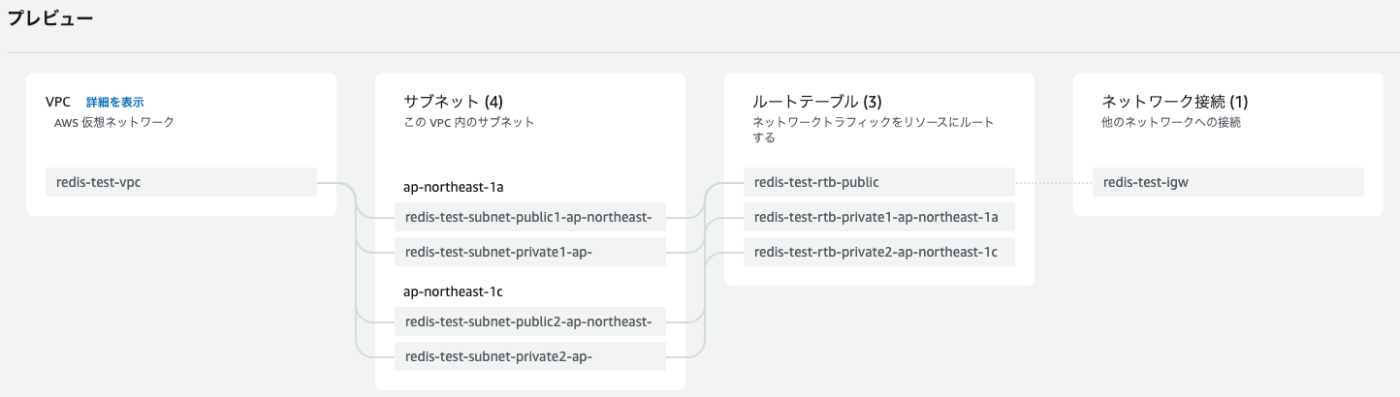Select redis-test-subnet-public2-ap-northeast subnet
The height and width of the screenshot is (397, 1400).
click(x=530, y=321)
